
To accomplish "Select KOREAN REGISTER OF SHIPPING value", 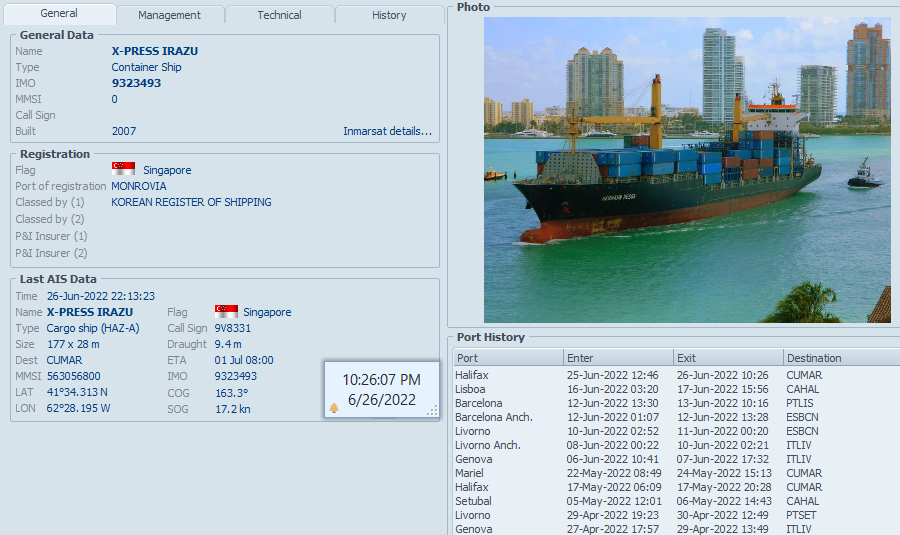I will pos(191,202).
